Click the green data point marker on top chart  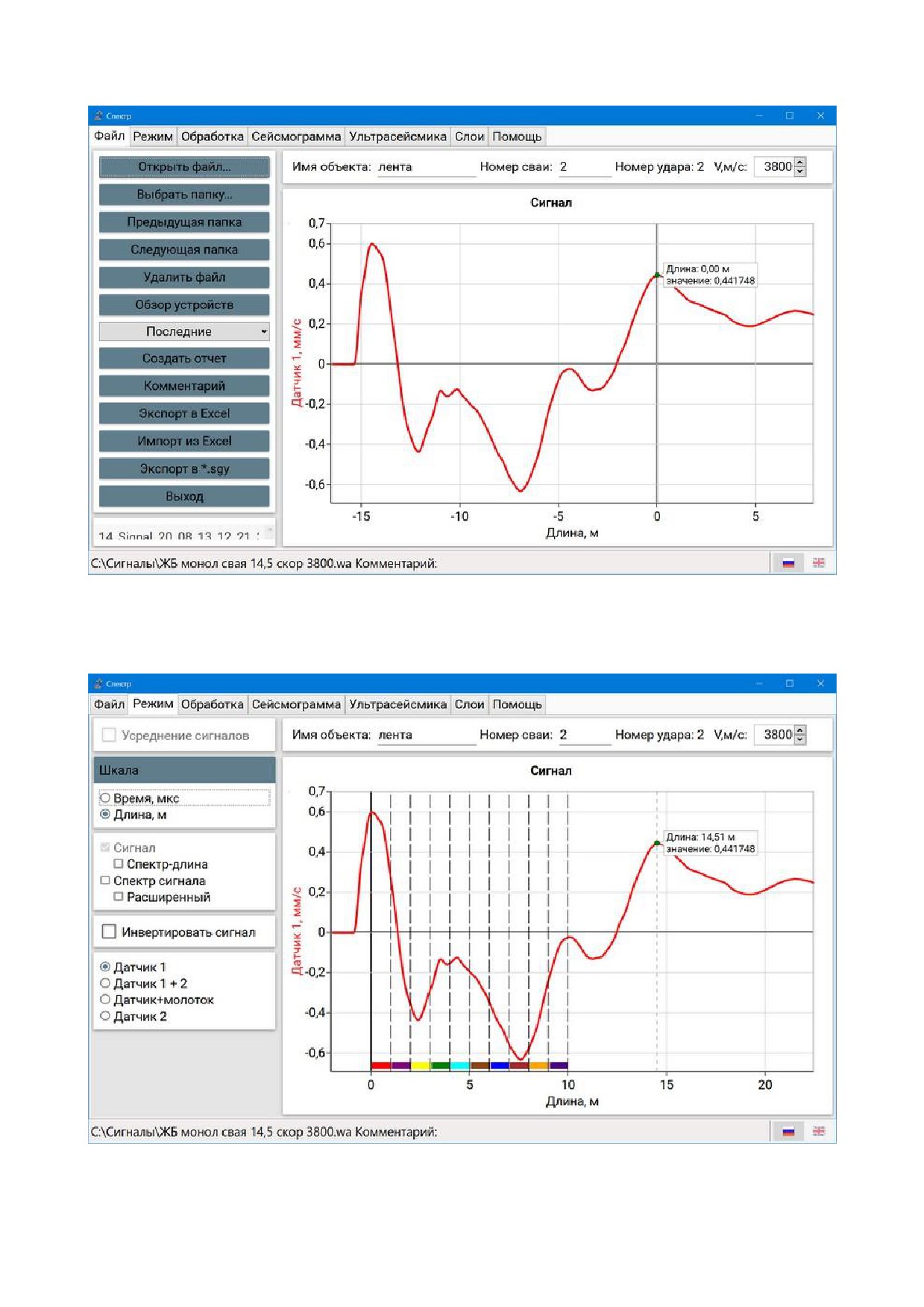(657, 275)
